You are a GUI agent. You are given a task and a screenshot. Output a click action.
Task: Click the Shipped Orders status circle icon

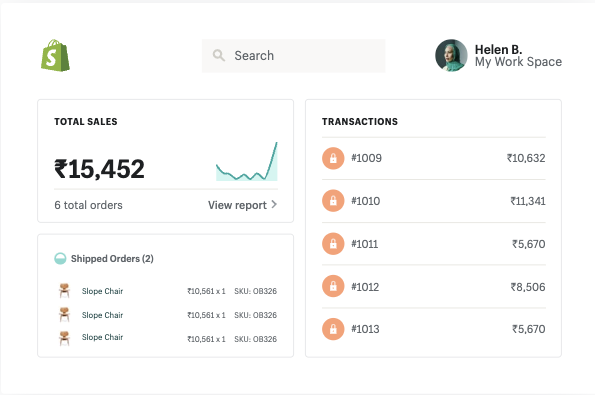click(x=60, y=258)
